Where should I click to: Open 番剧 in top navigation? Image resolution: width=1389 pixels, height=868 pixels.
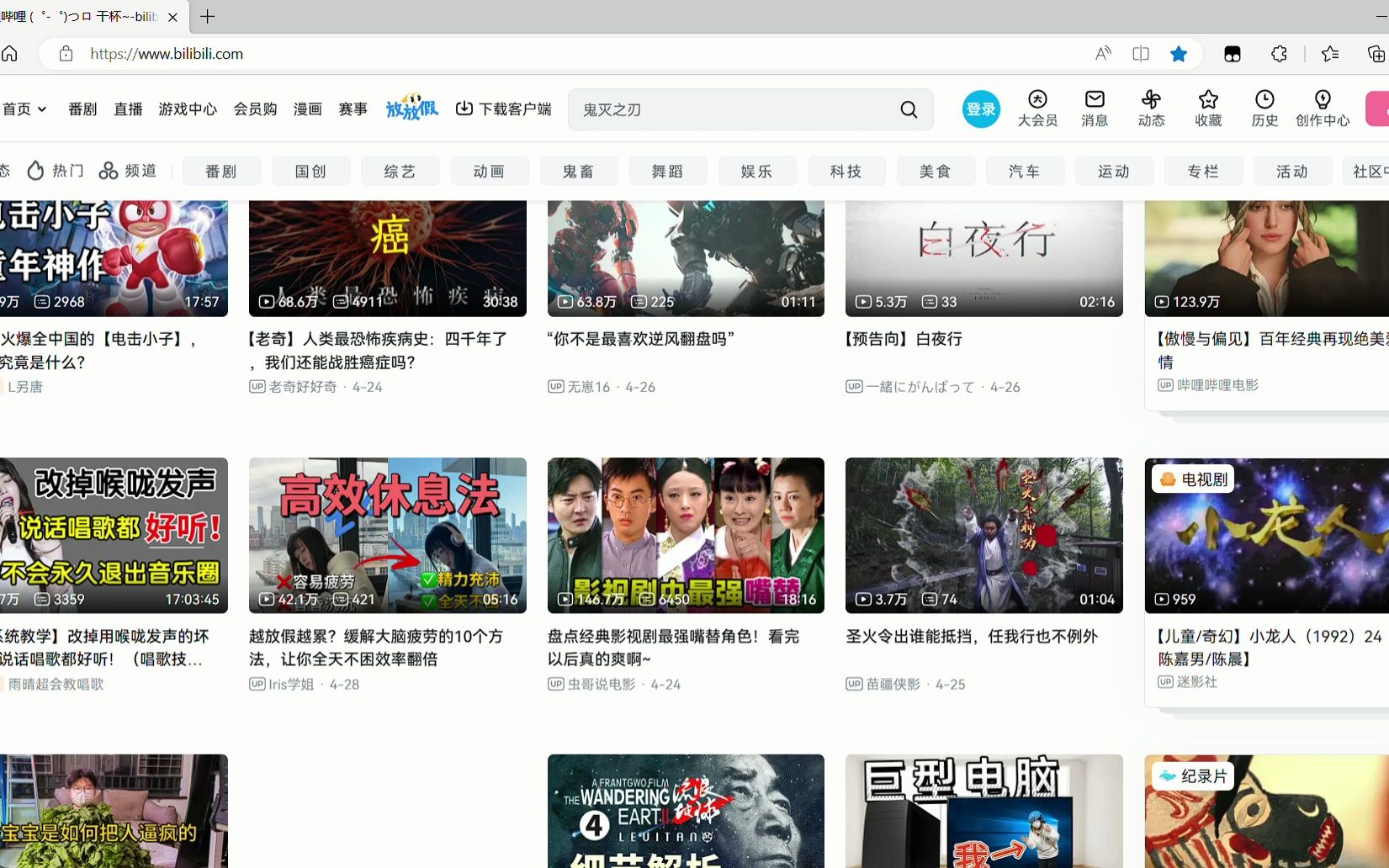click(82, 109)
